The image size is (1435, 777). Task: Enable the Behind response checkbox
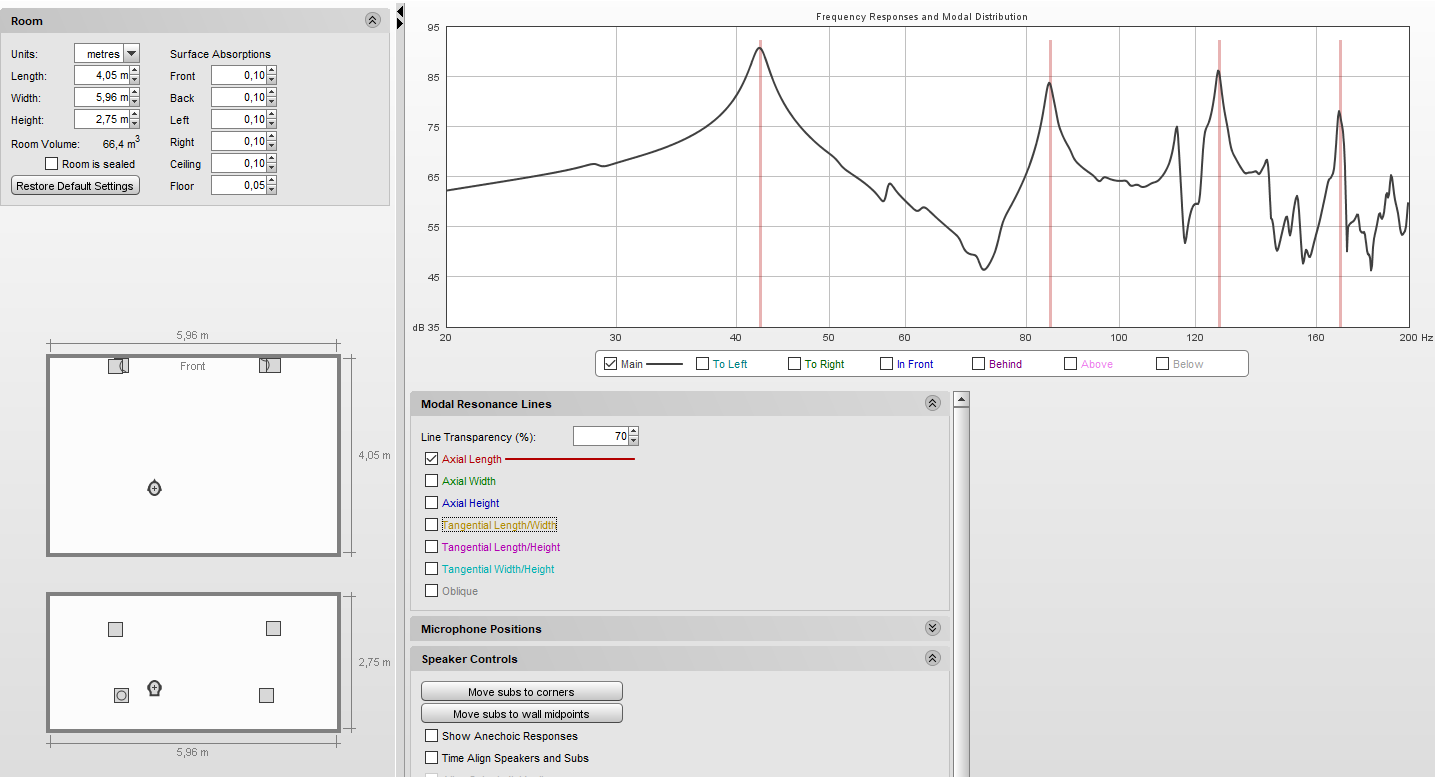(x=978, y=364)
